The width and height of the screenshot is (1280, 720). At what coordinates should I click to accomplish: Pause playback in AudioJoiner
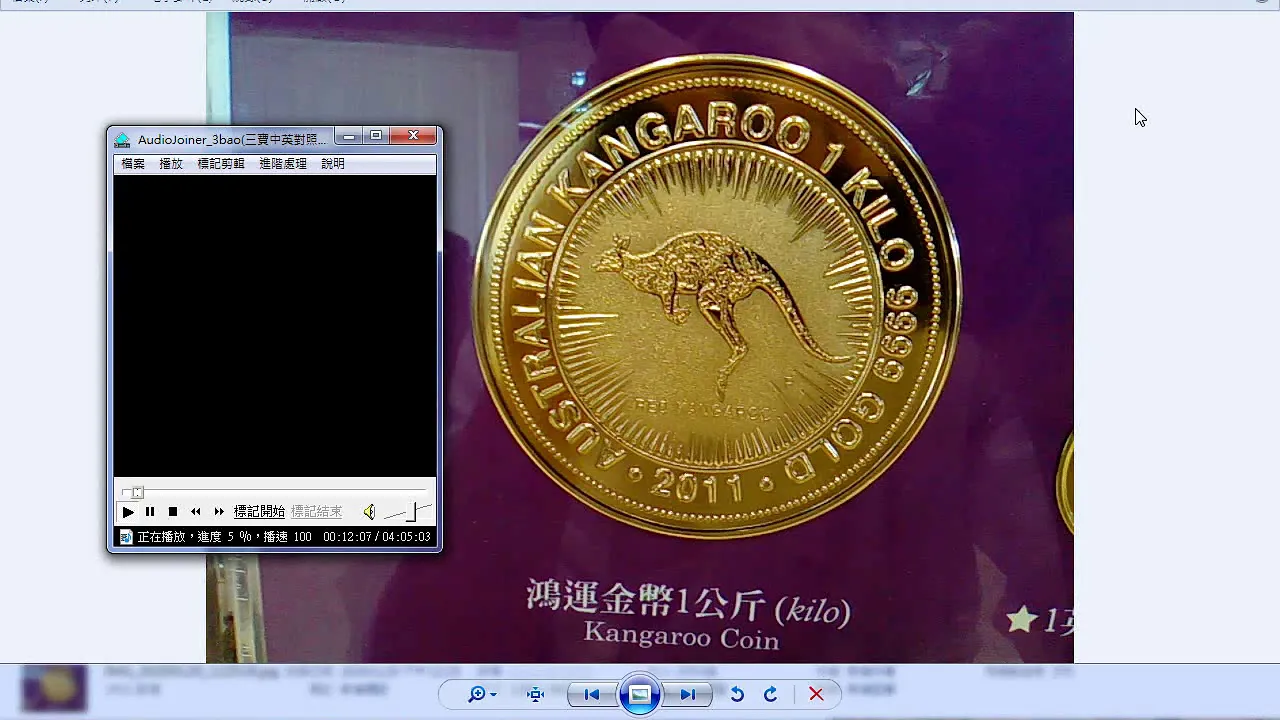(150, 512)
